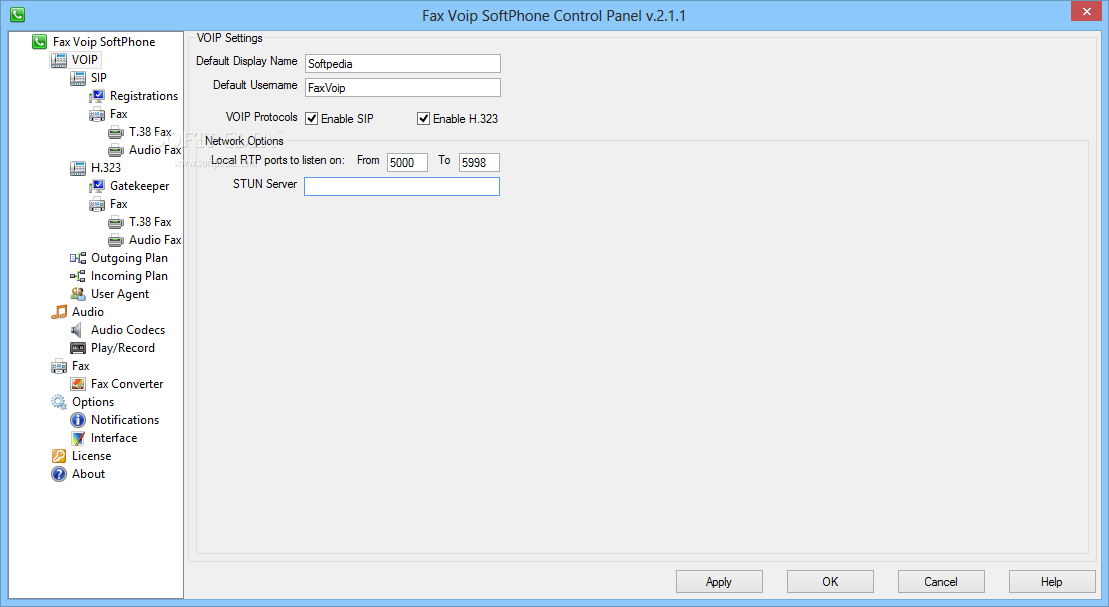Viewport: 1109px width, 607px height.
Task: Click the Fax icon under H.323
Action: point(97,204)
